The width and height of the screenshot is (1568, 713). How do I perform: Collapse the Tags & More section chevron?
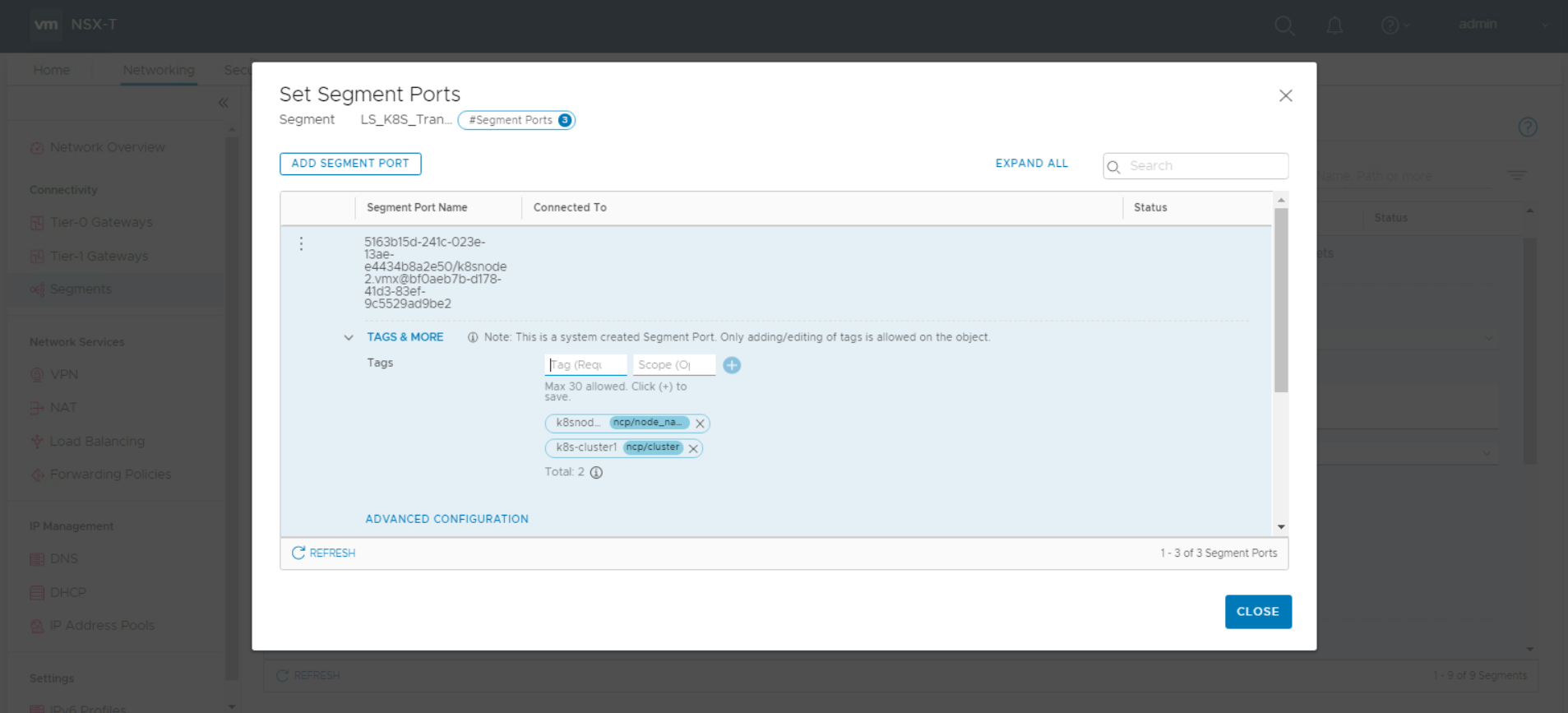349,337
